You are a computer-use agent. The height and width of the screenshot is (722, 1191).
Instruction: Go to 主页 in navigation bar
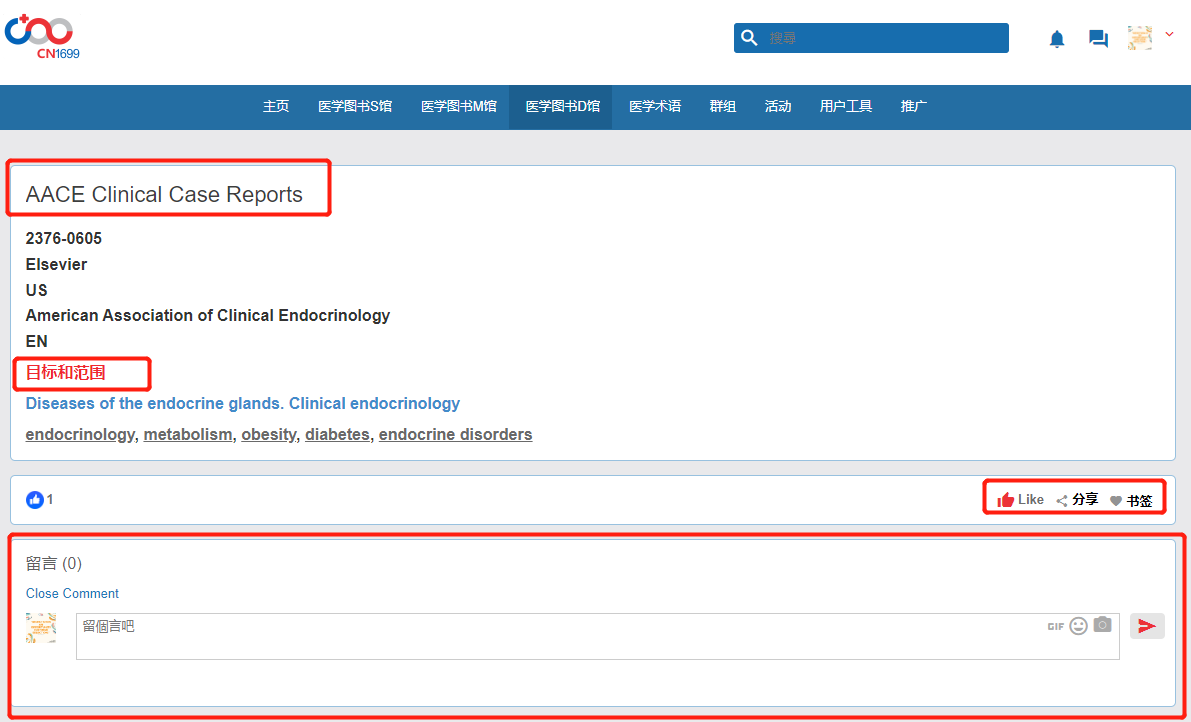pyautogui.click(x=276, y=106)
